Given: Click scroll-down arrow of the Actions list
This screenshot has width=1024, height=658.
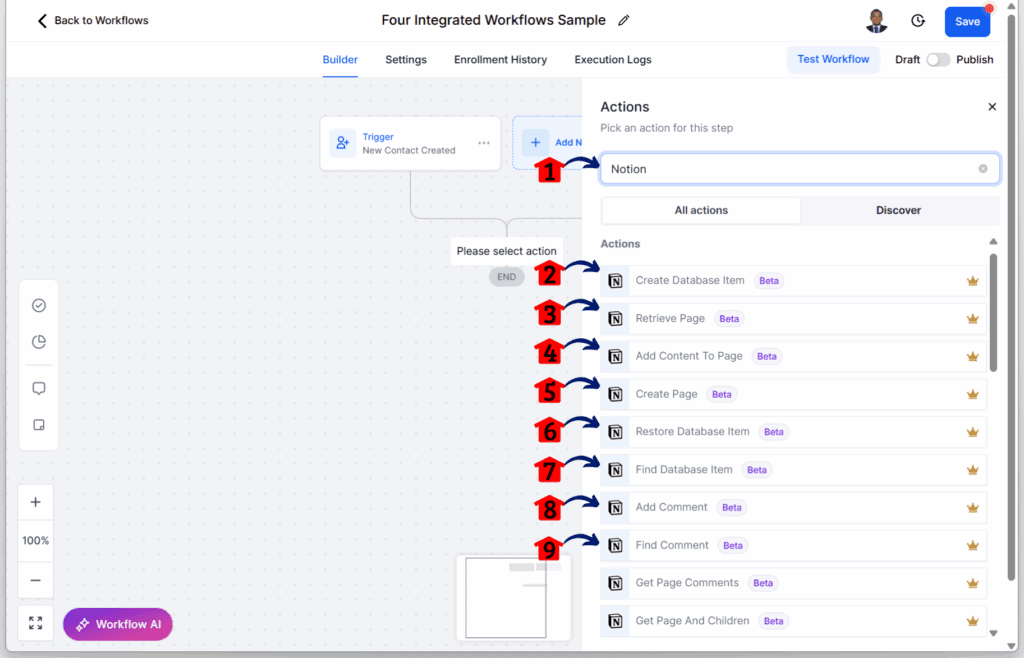Looking at the screenshot, I should click(x=993, y=633).
